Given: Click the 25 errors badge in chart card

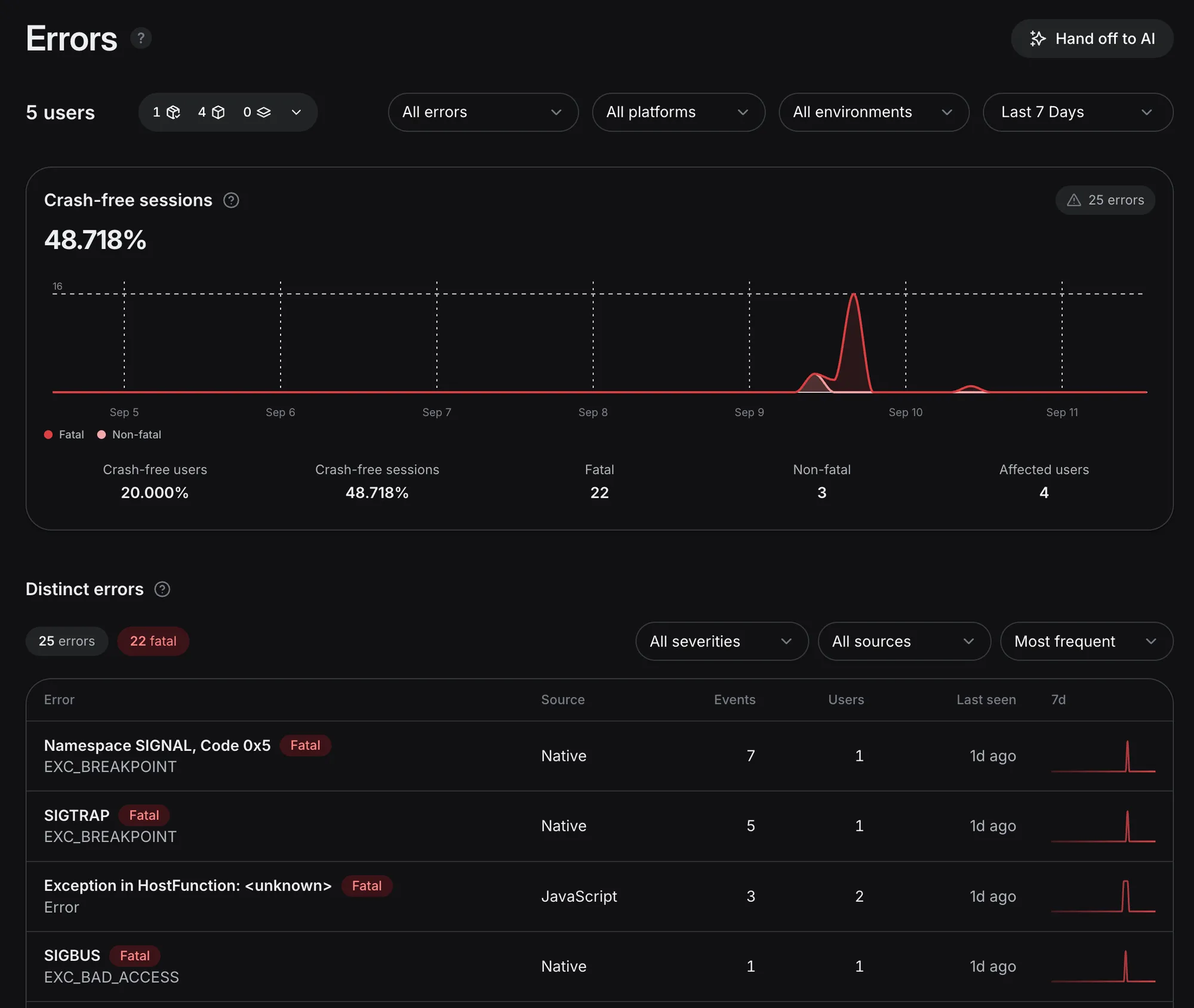Looking at the screenshot, I should 1105,200.
